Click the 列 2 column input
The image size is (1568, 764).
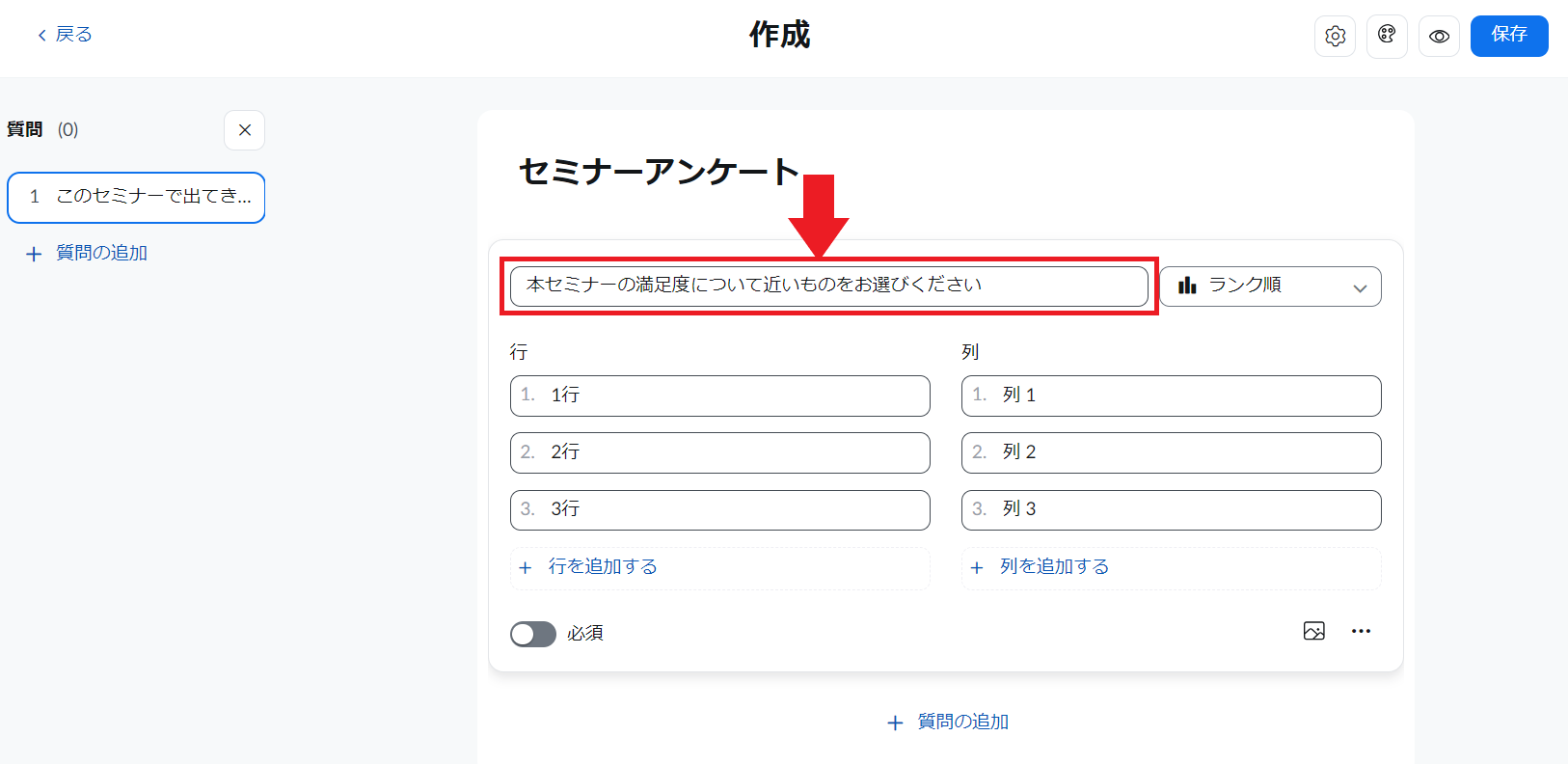[1172, 452]
